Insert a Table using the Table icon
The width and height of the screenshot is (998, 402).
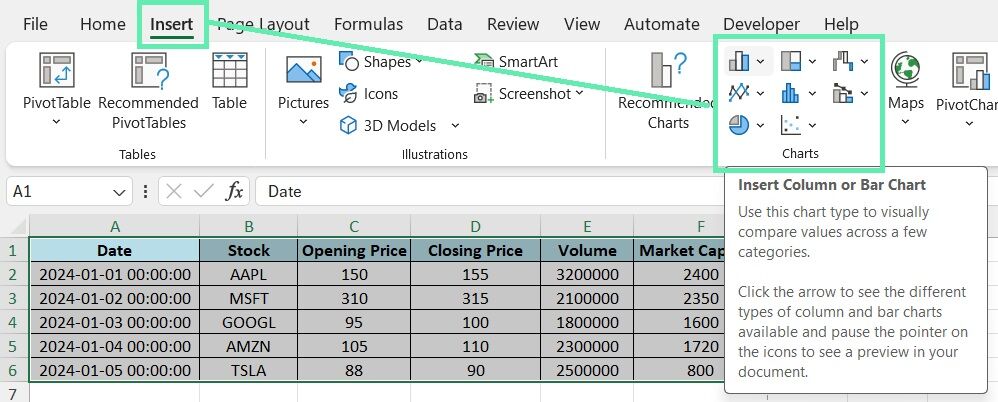229,70
